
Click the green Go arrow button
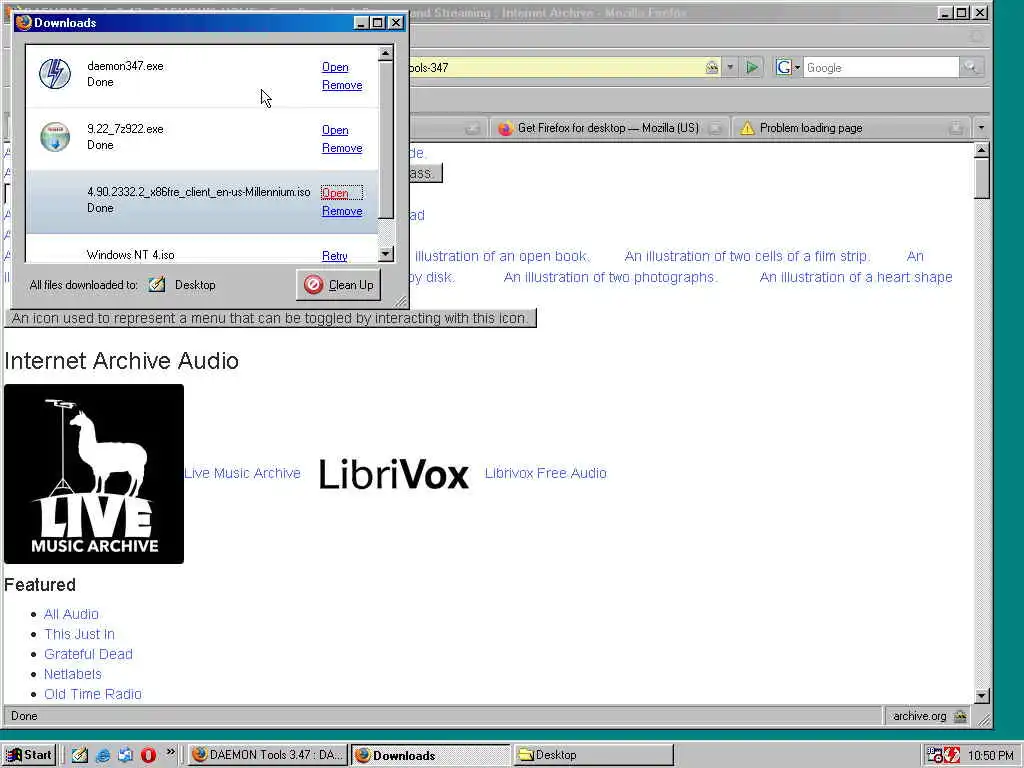pos(752,67)
